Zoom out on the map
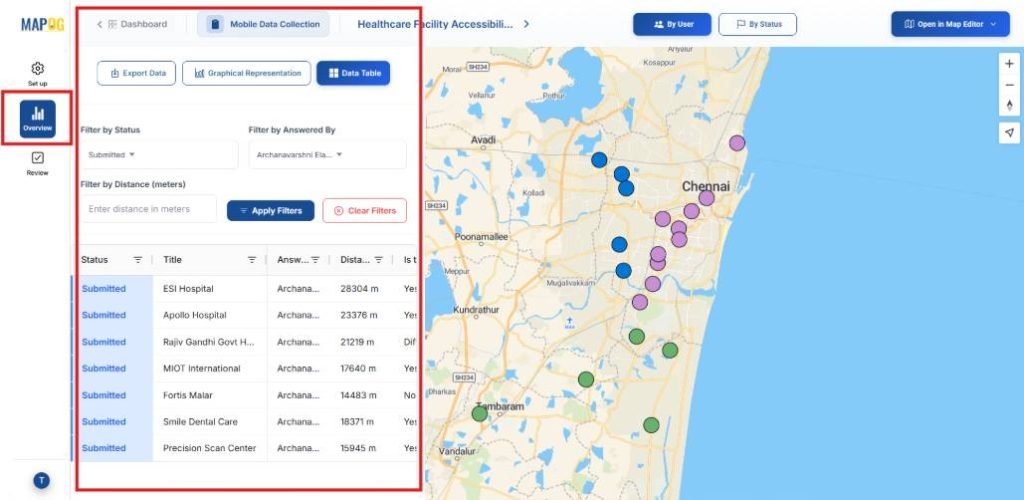Screen dimensions: 1024x500 pos(1009,85)
